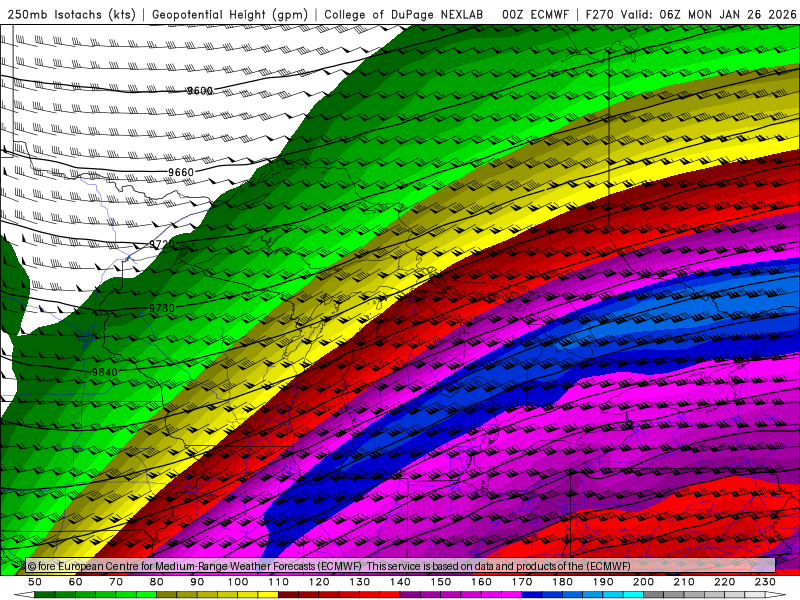Click the dark green legend swatch under 50
800x600 pixels.
click(45, 595)
